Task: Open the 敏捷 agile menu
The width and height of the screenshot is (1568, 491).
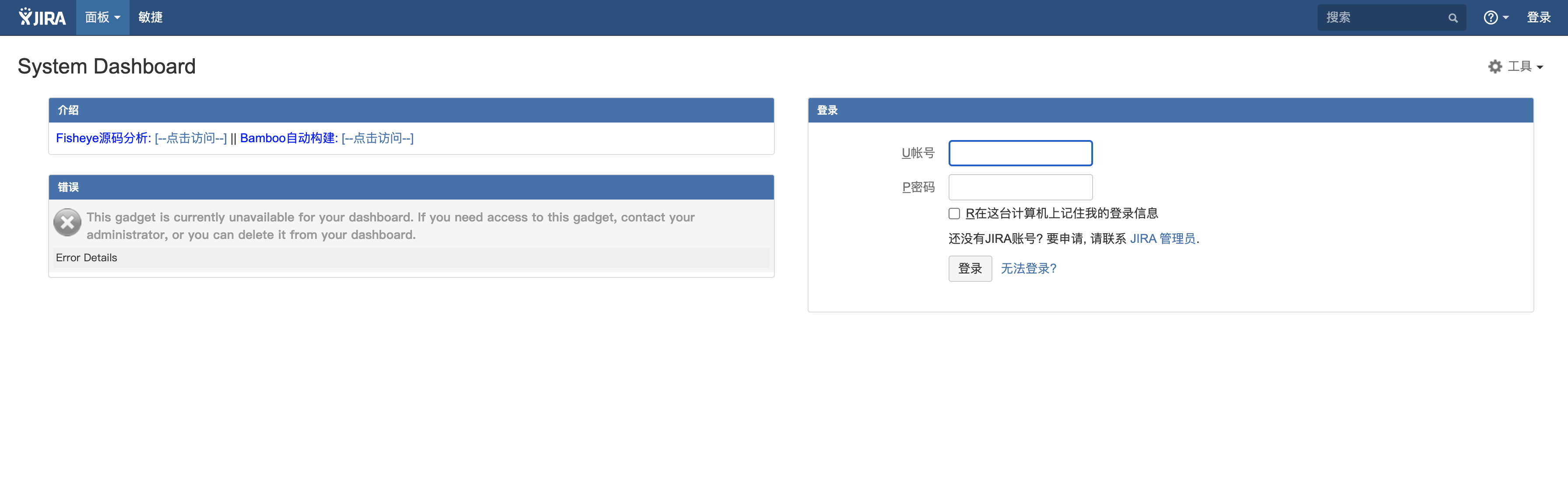Action: click(x=150, y=18)
